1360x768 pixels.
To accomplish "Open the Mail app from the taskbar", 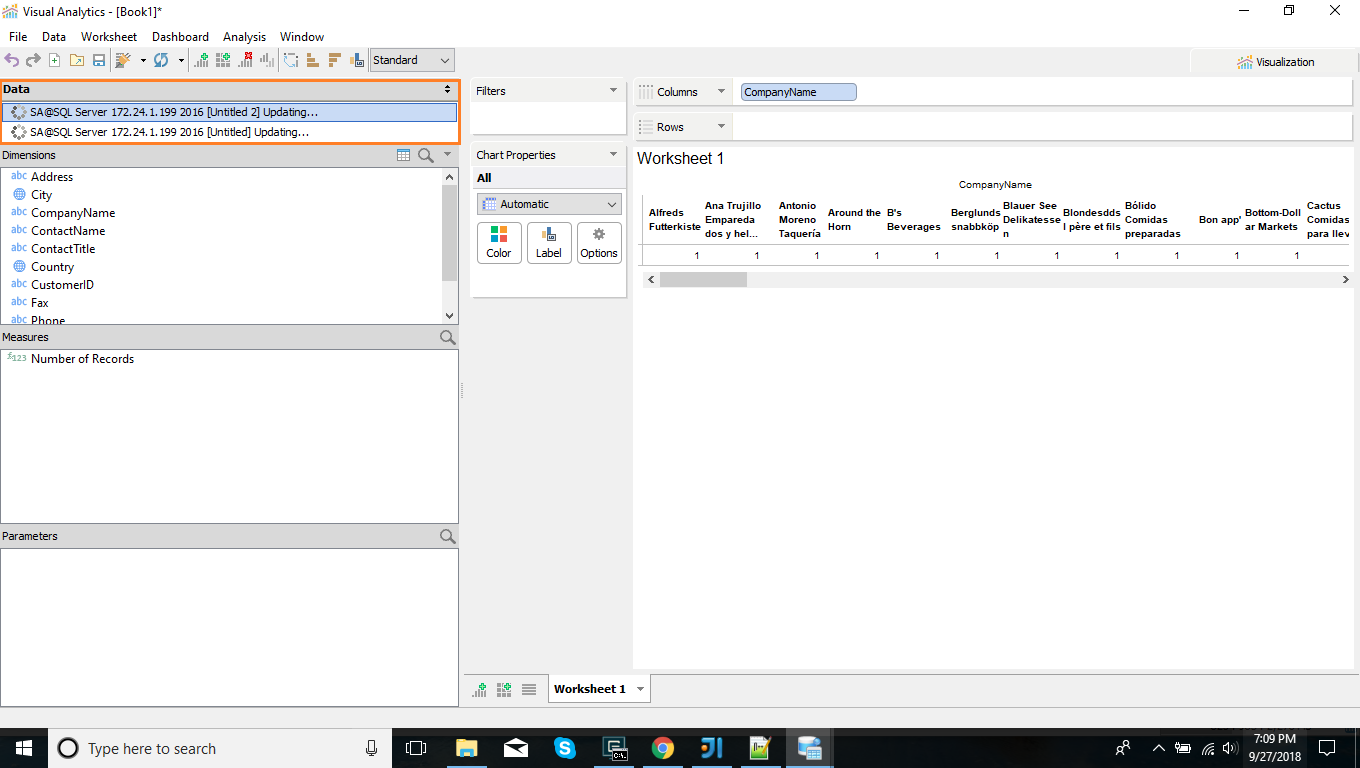I will [516, 748].
